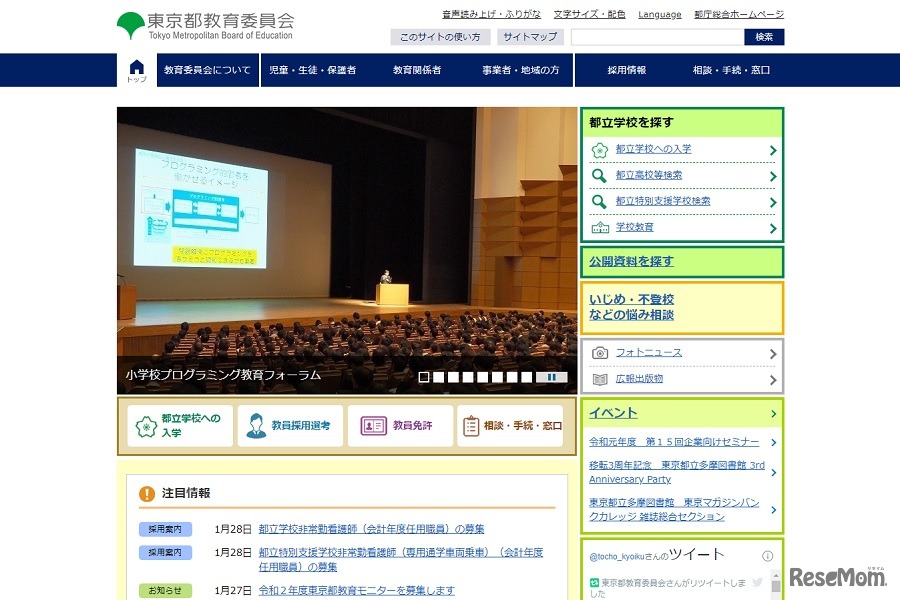Click the home icon labeled トップ
The width and height of the screenshot is (900, 600).
[136, 70]
